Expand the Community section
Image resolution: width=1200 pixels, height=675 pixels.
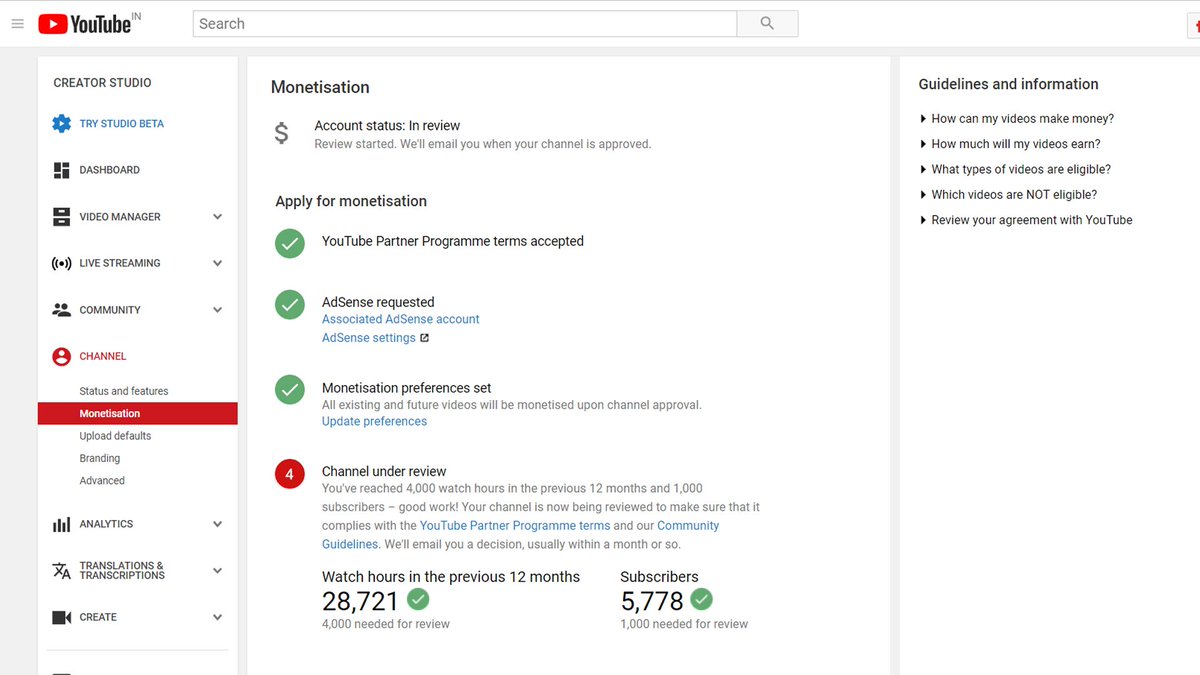(217, 310)
